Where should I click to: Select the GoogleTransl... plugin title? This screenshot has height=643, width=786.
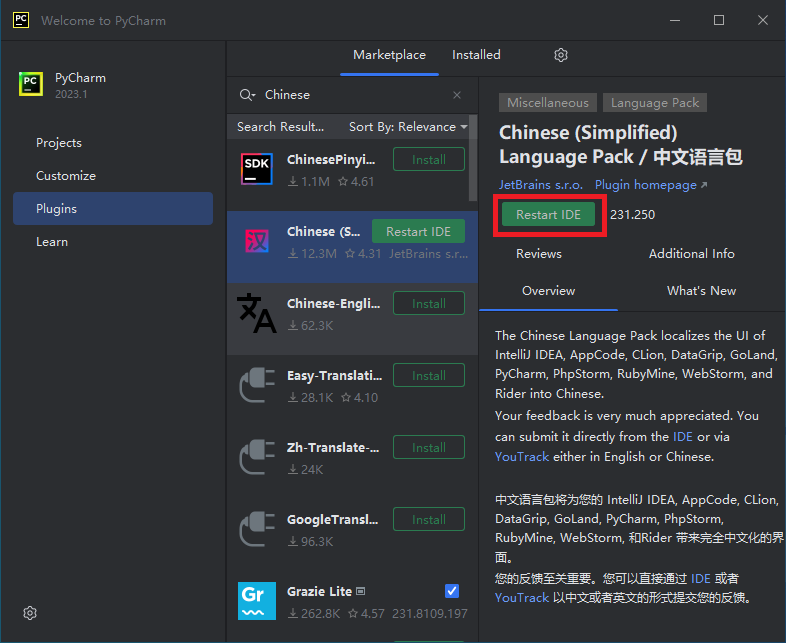coord(332,520)
